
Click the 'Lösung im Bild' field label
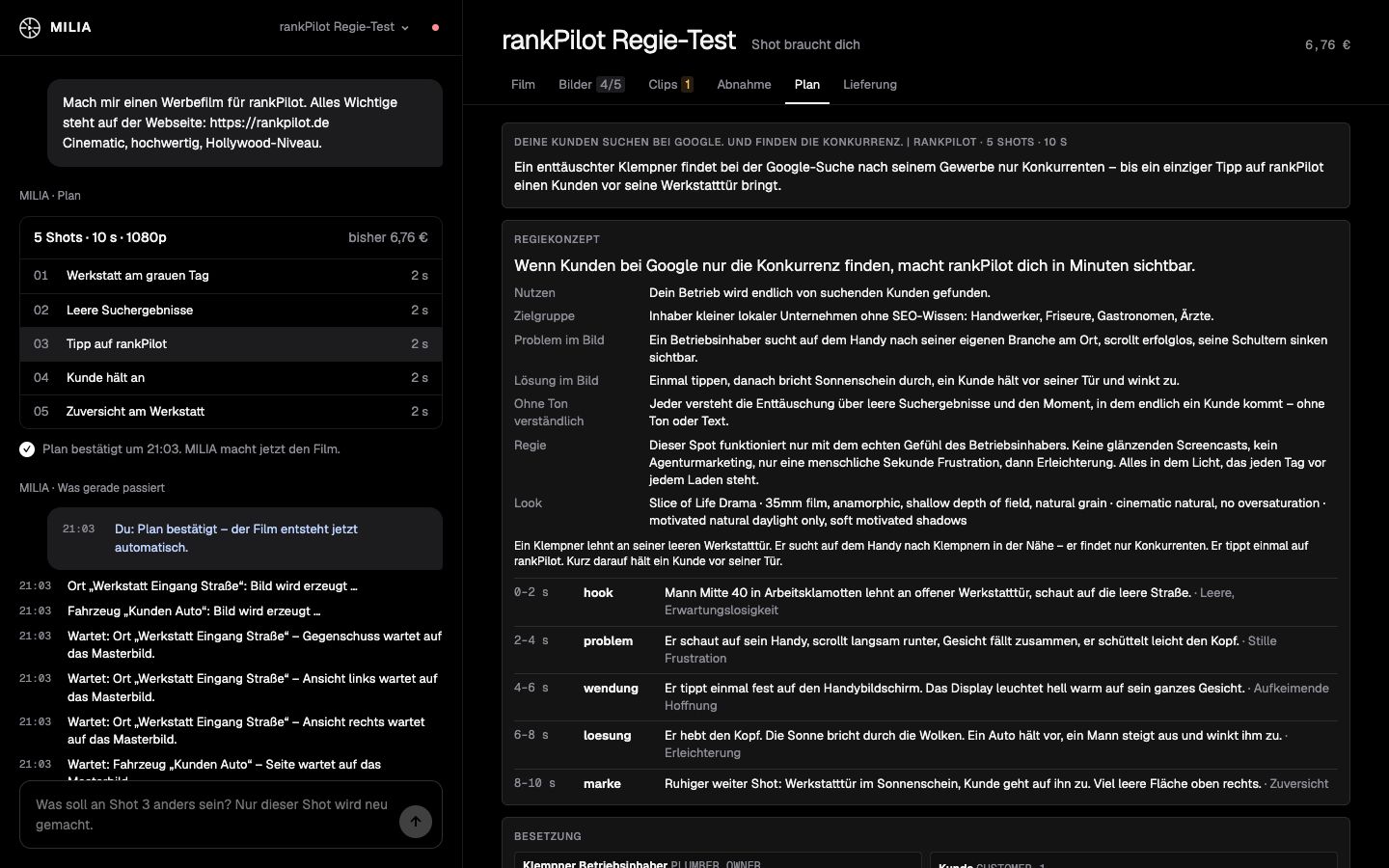point(557,381)
